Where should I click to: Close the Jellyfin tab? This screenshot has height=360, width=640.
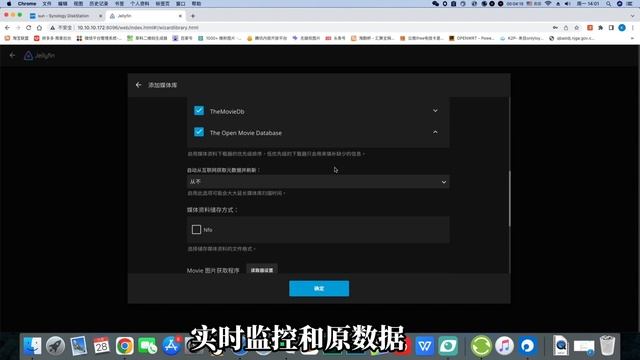tap(180, 16)
